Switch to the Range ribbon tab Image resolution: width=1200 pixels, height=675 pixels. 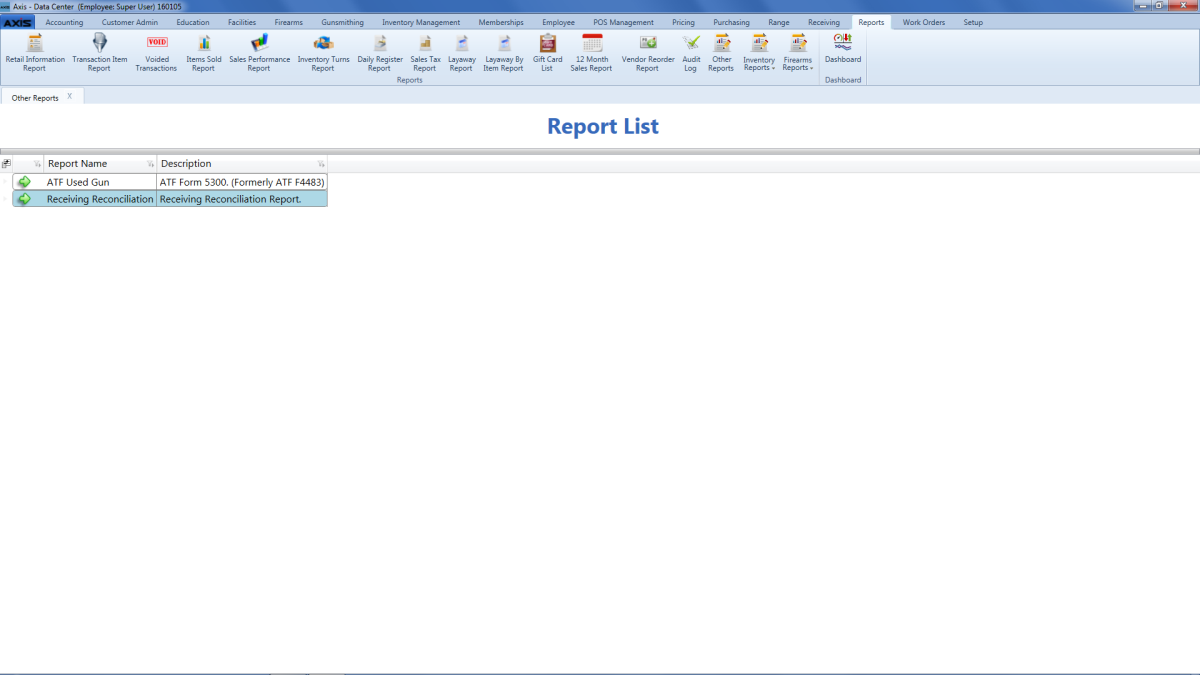point(779,22)
